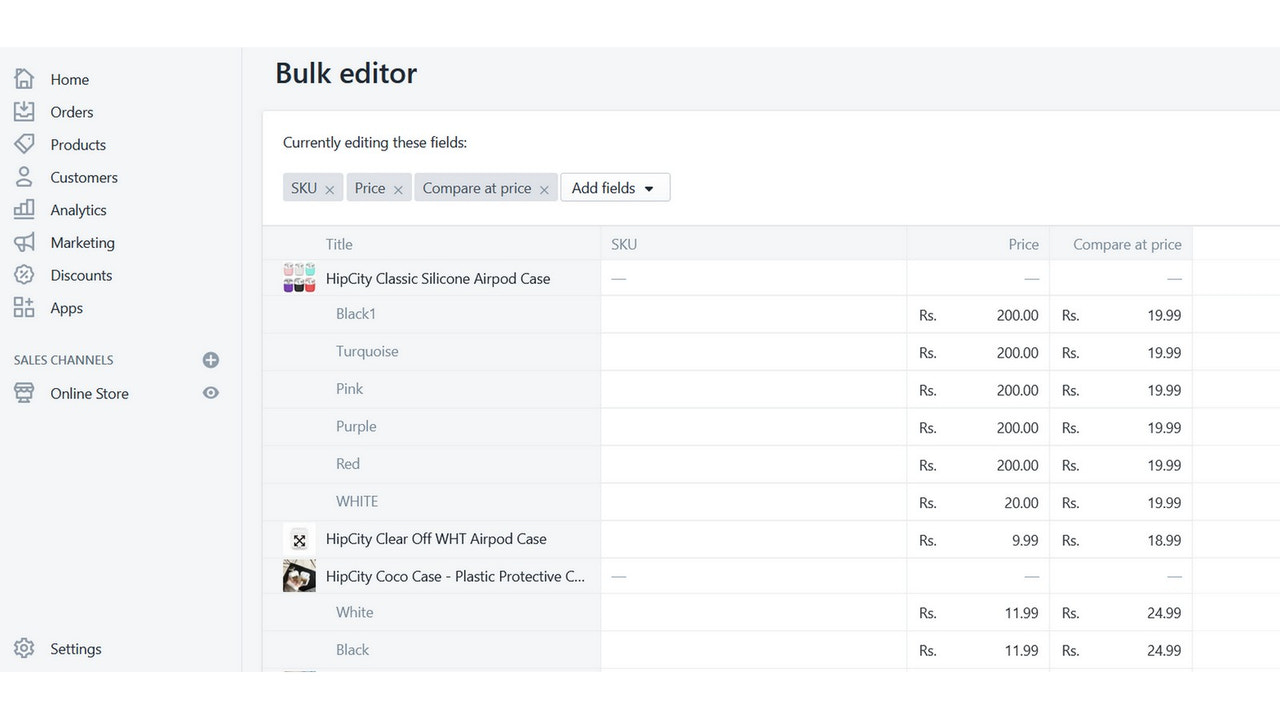Open the Marketing megaphone icon
Image resolution: width=1280 pixels, height=720 pixels.
tap(24, 242)
